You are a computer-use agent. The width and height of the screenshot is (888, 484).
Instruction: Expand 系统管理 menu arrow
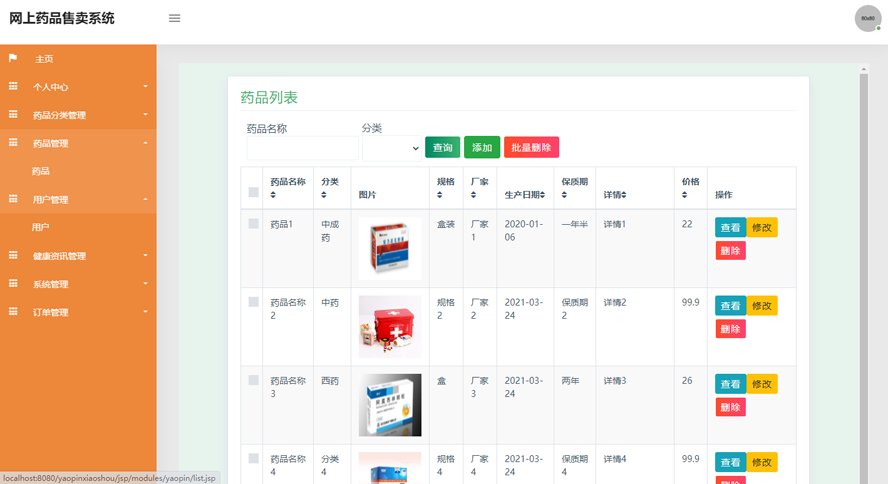146,284
